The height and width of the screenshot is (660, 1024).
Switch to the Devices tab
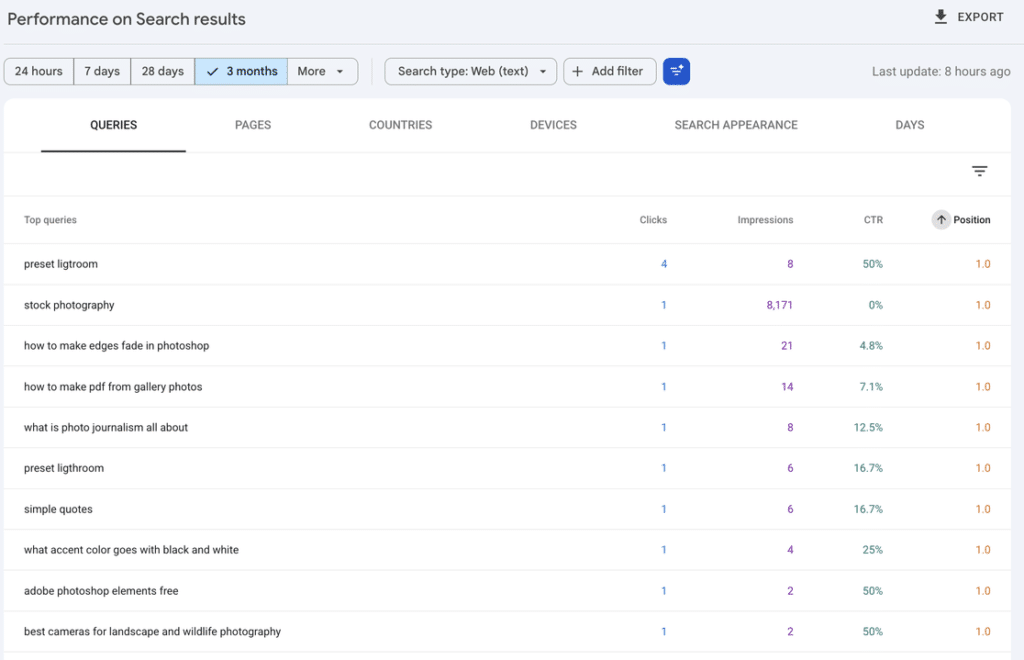coord(553,125)
